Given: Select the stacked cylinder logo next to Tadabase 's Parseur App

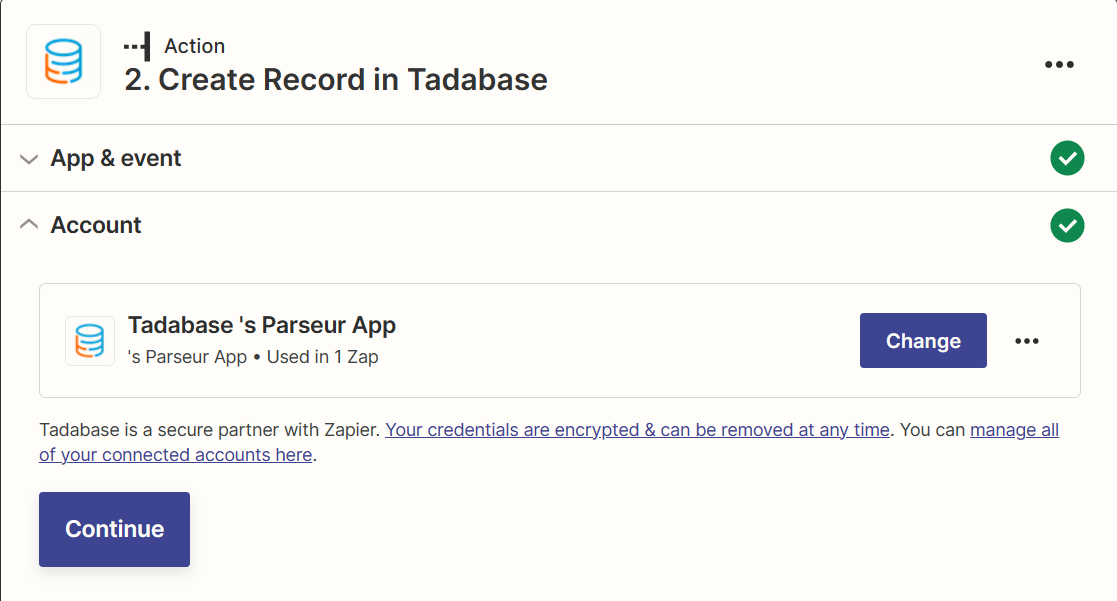Looking at the screenshot, I should pyautogui.click(x=90, y=340).
